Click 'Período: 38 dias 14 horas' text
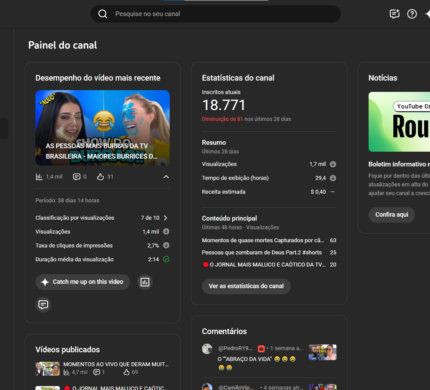 pyautogui.click(x=67, y=201)
